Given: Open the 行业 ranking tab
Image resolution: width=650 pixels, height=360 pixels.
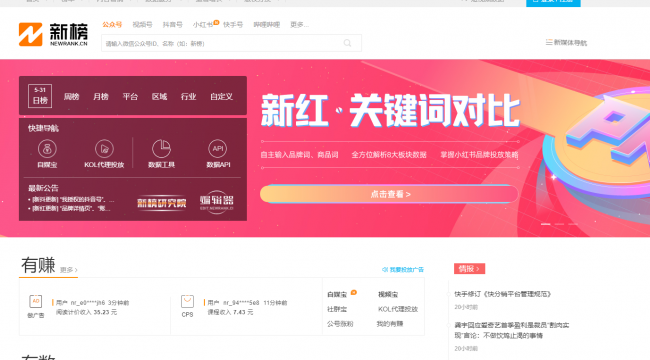Looking at the screenshot, I should point(188,97).
